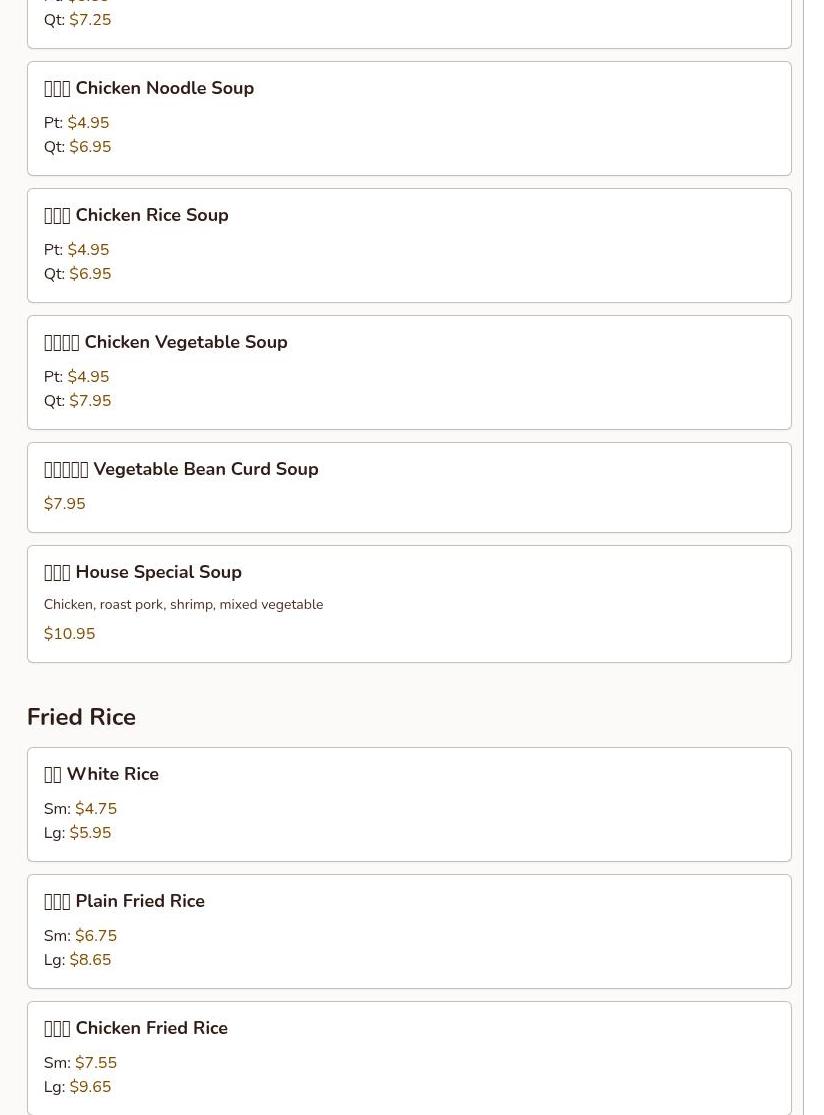Click the $7.95 price of Vegetable Bean Curd Soup
Viewport: 824px width, 1115px height.
pos(65,504)
